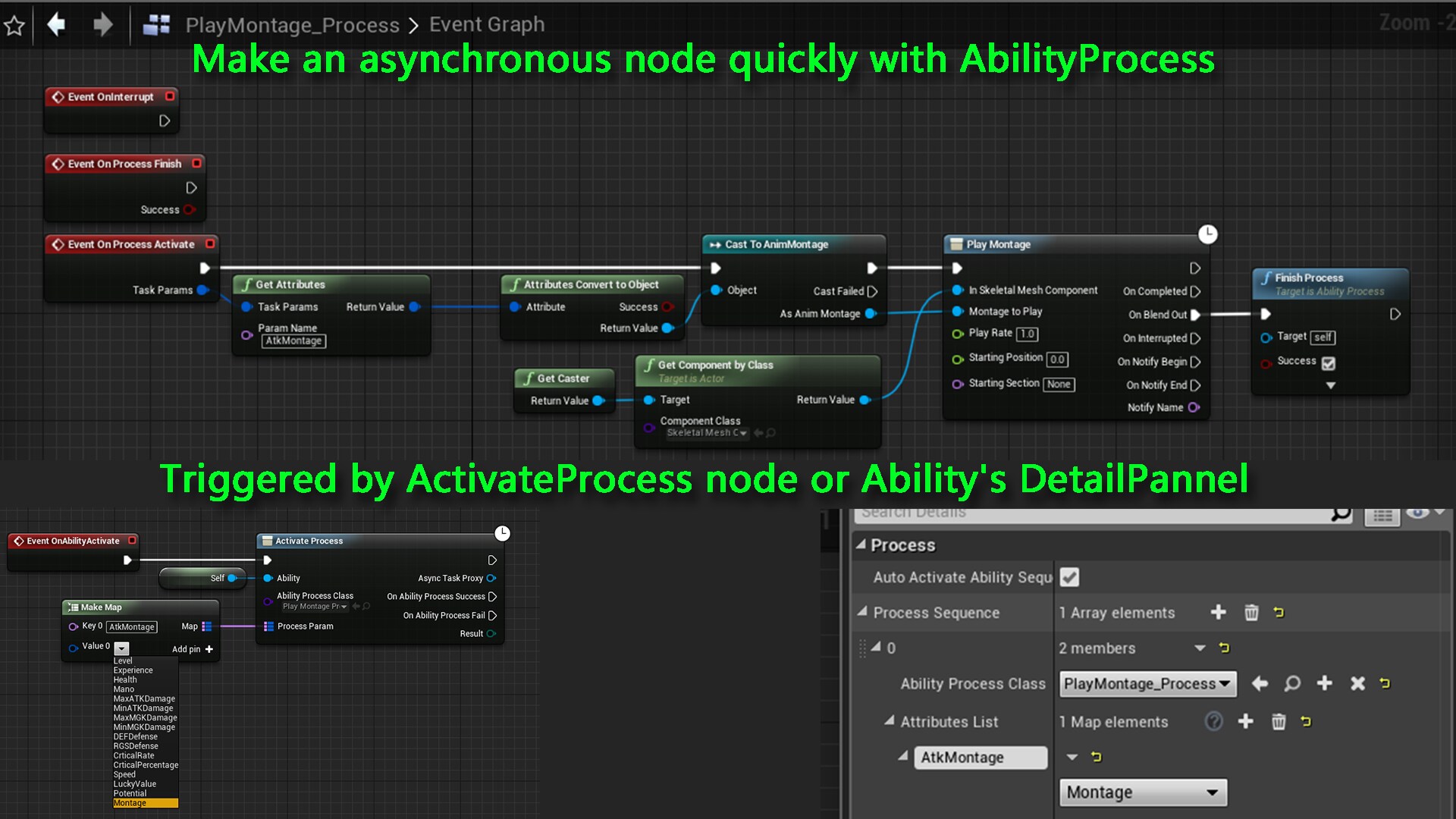Select Event Graph in the breadcrumb
Screen dimensions: 1456x819
tap(487, 24)
